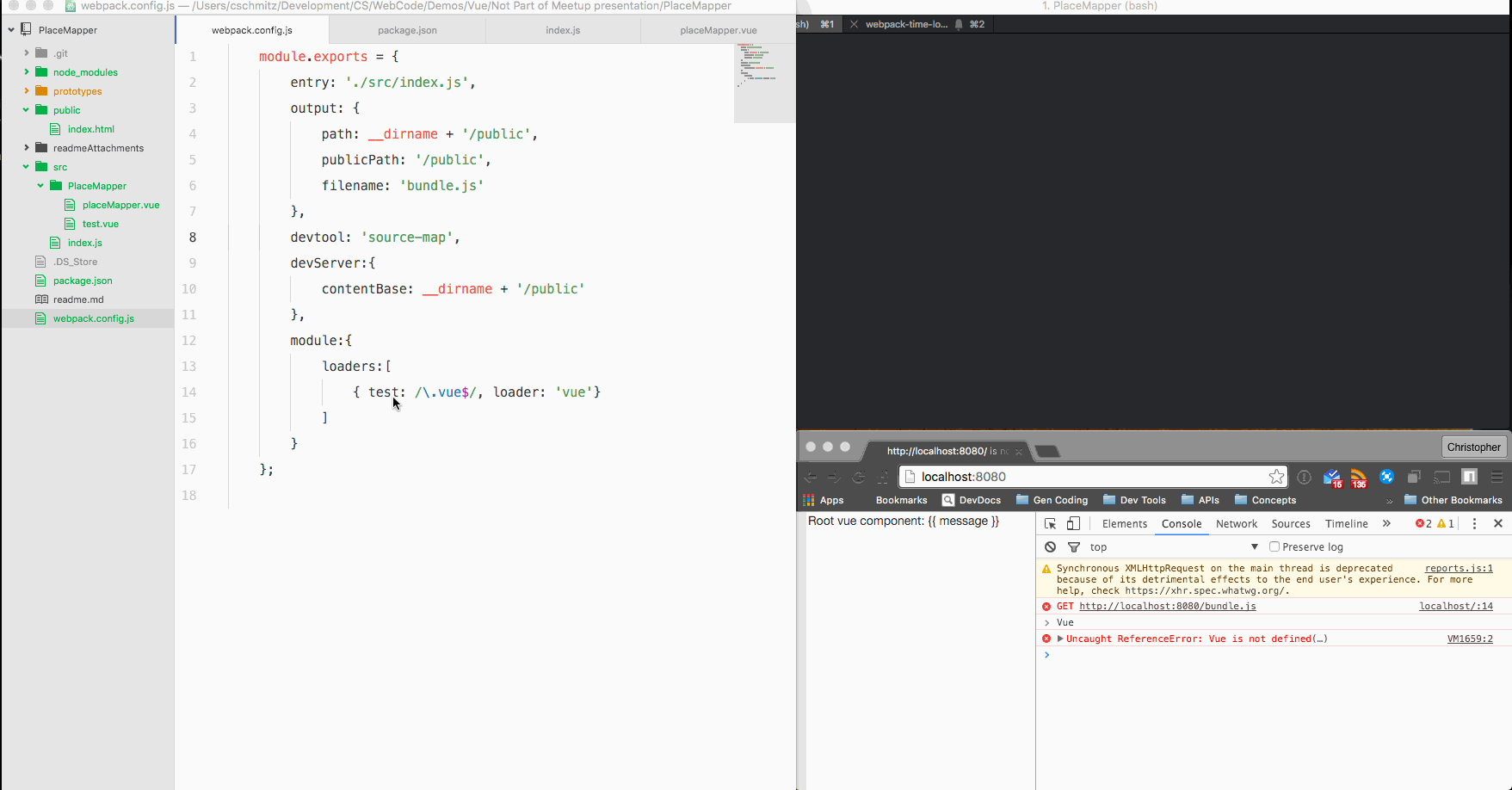Open the localhost/:14 source link
The width and height of the screenshot is (1512, 790).
click(1456, 606)
